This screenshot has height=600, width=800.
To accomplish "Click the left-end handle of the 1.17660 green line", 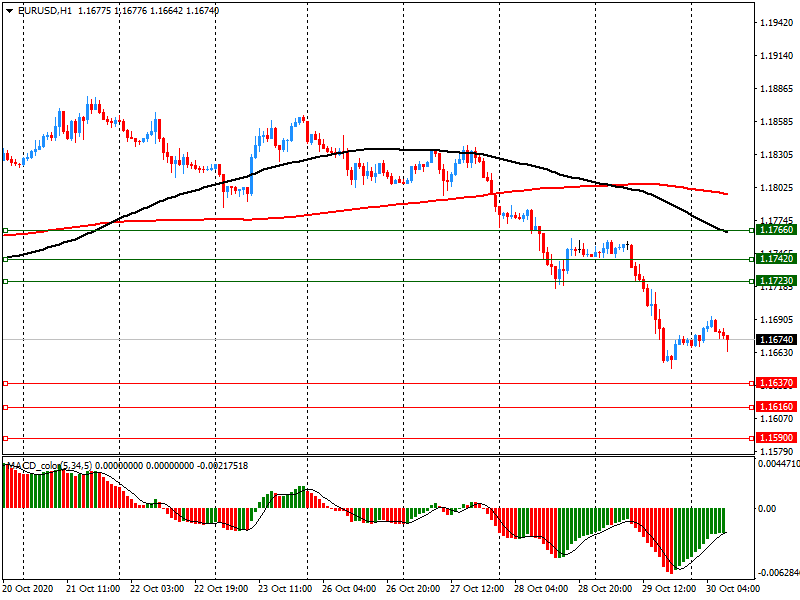I will pos(6,231).
